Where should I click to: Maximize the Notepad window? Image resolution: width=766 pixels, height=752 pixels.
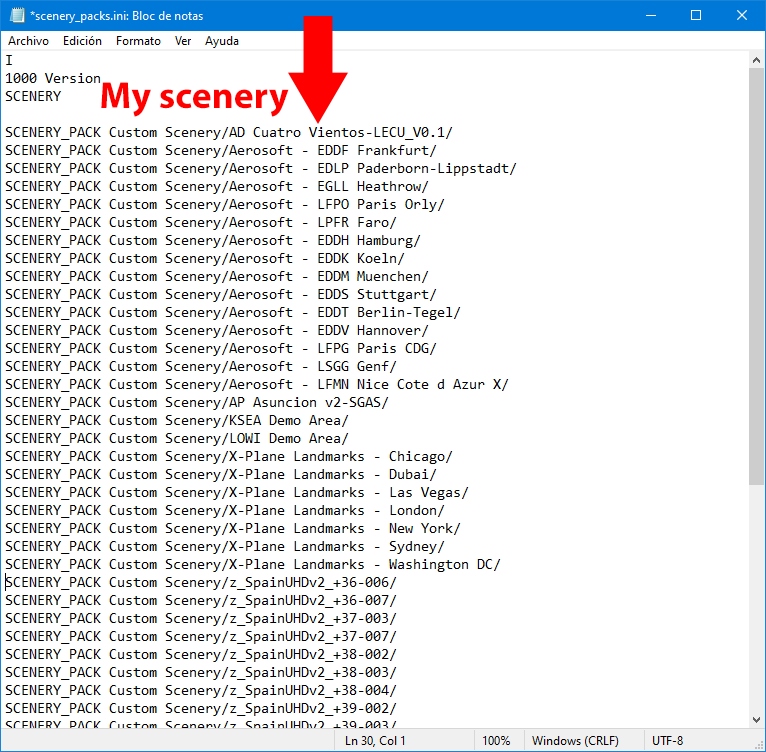coord(696,16)
